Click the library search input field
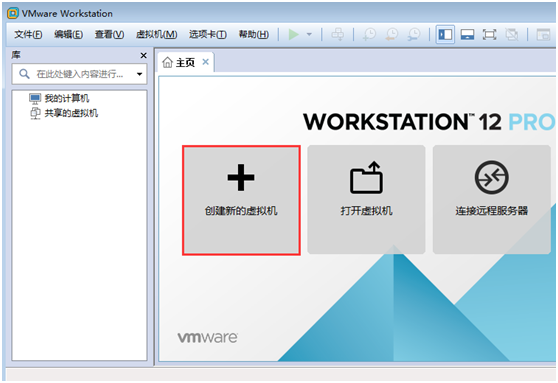558x383 pixels. pyautogui.click(x=79, y=74)
